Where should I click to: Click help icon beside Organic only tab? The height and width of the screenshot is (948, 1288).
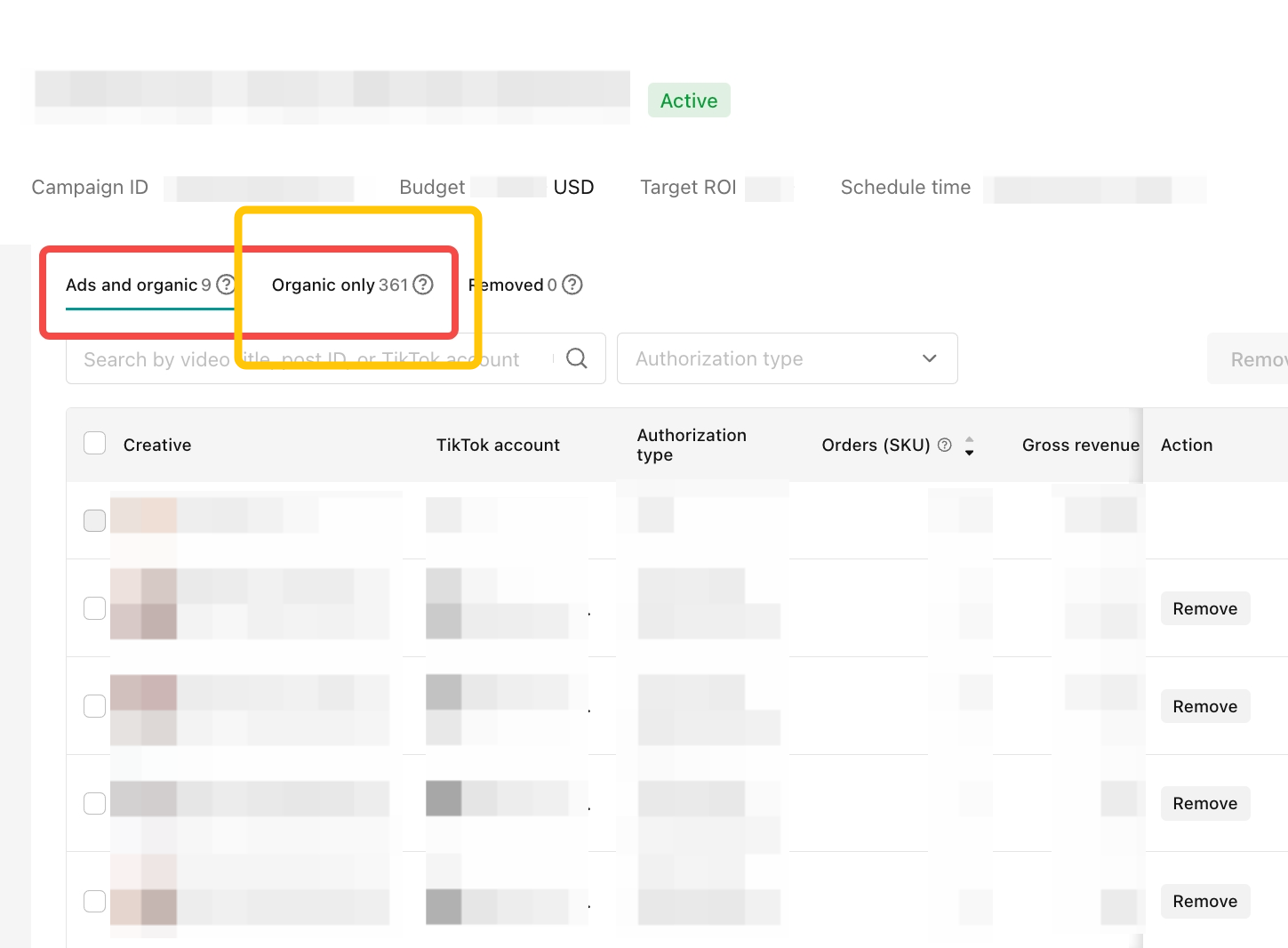pyautogui.click(x=423, y=285)
